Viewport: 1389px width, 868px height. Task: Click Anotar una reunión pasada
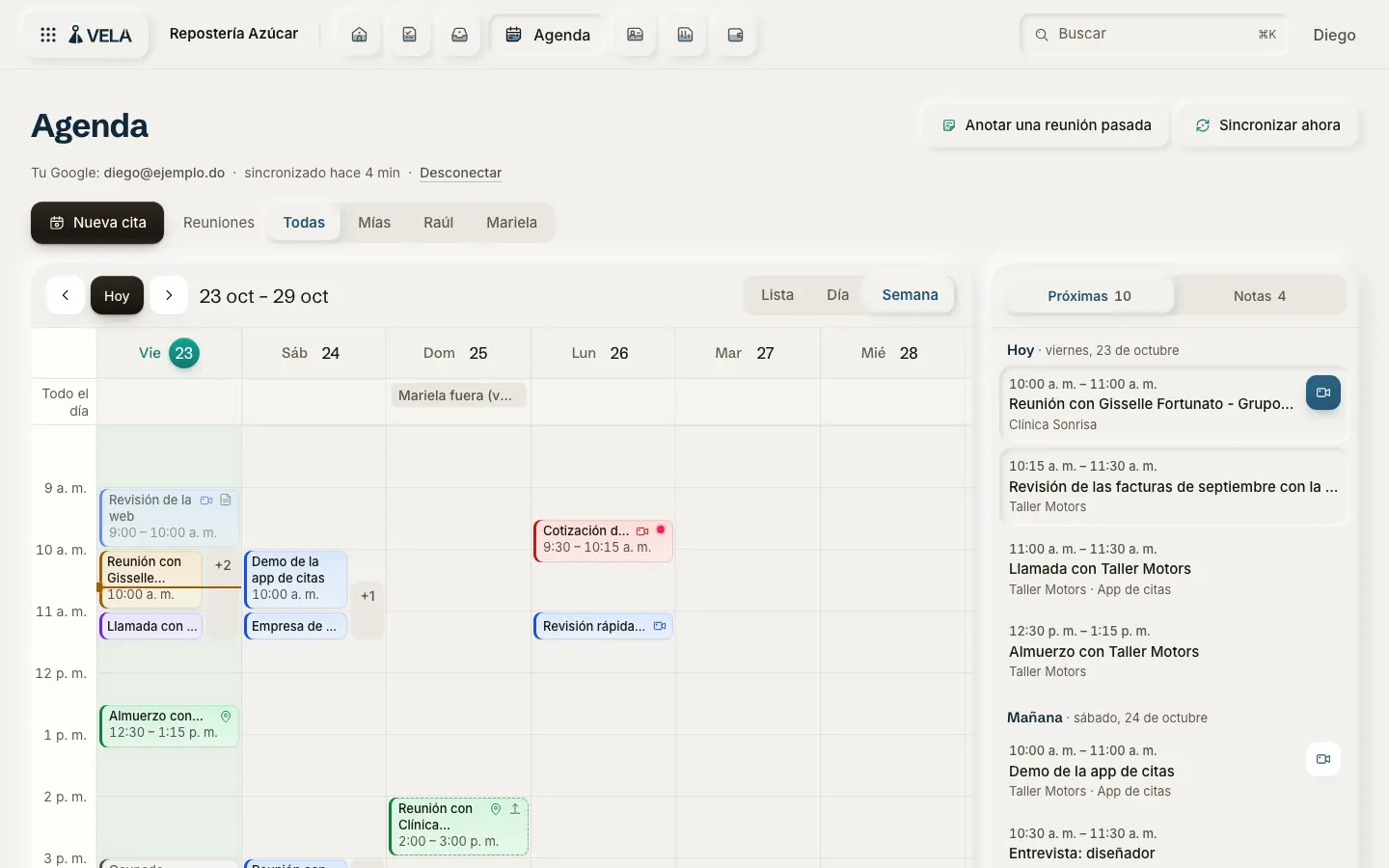click(1047, 125)
